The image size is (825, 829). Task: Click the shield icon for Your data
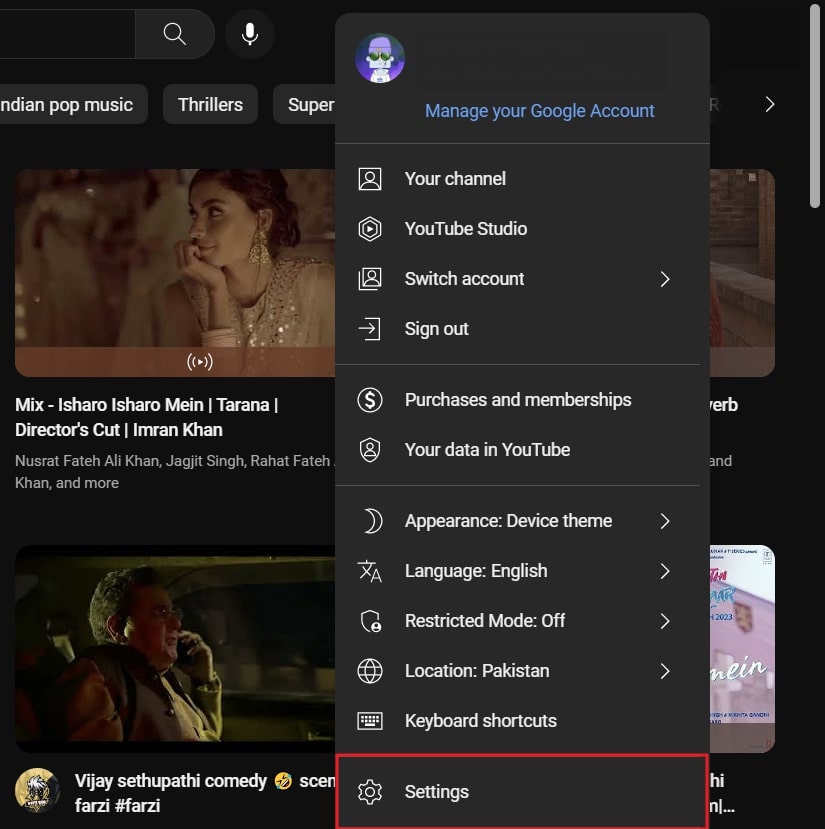click(x=370, y=450)
